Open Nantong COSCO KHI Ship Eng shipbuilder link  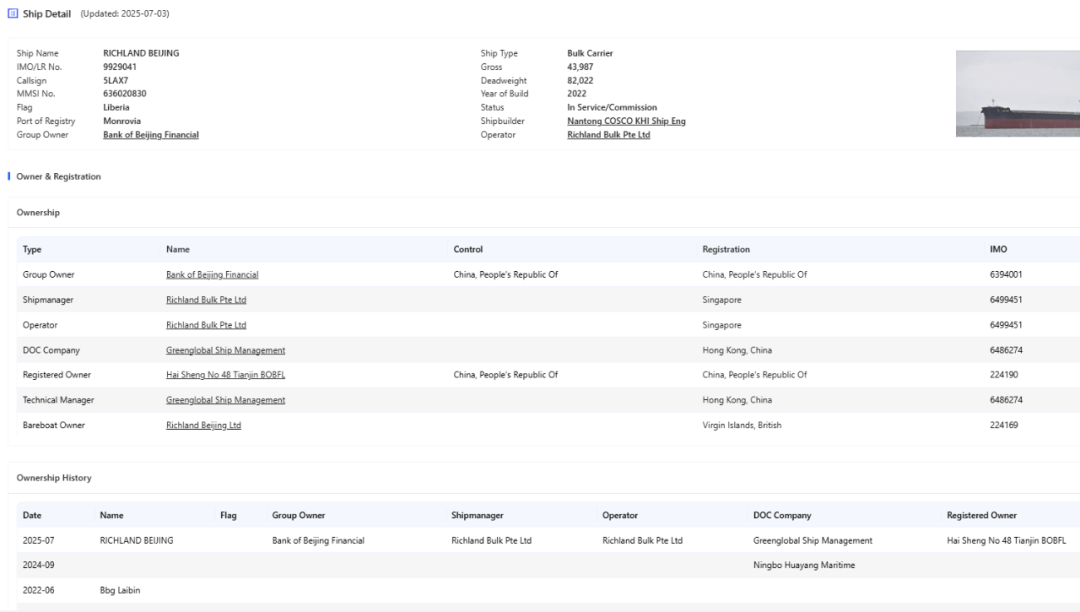[x=626, y=121]
